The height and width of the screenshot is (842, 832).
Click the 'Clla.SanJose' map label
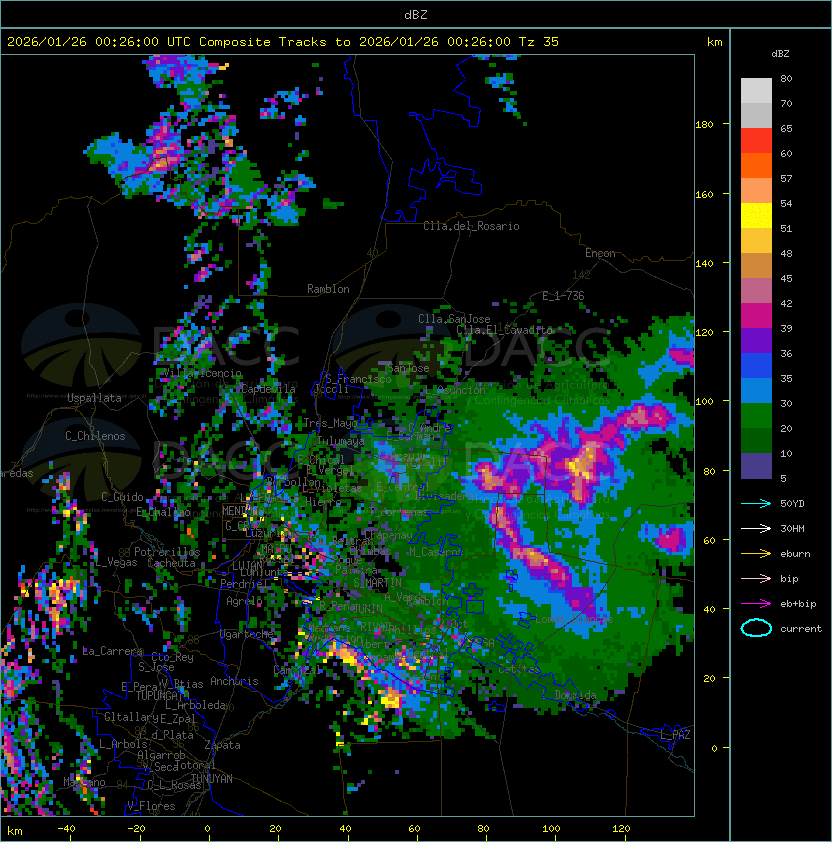pyautogui.click(x=454, y=319)
